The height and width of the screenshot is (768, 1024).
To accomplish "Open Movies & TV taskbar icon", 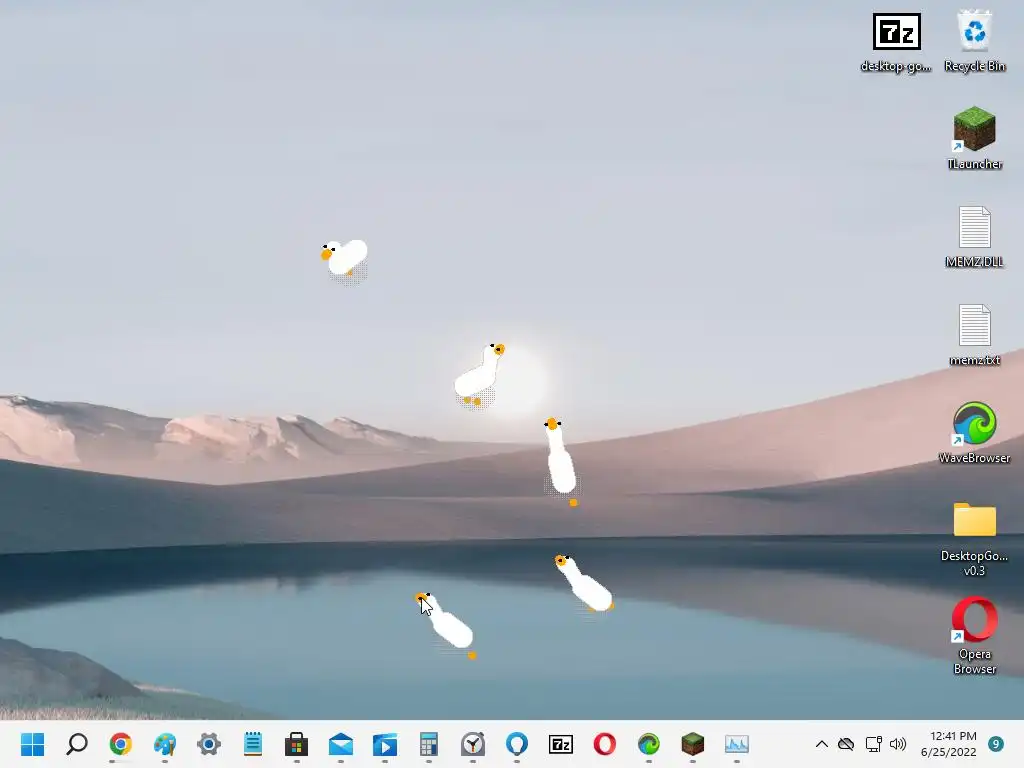I will 385,744.
